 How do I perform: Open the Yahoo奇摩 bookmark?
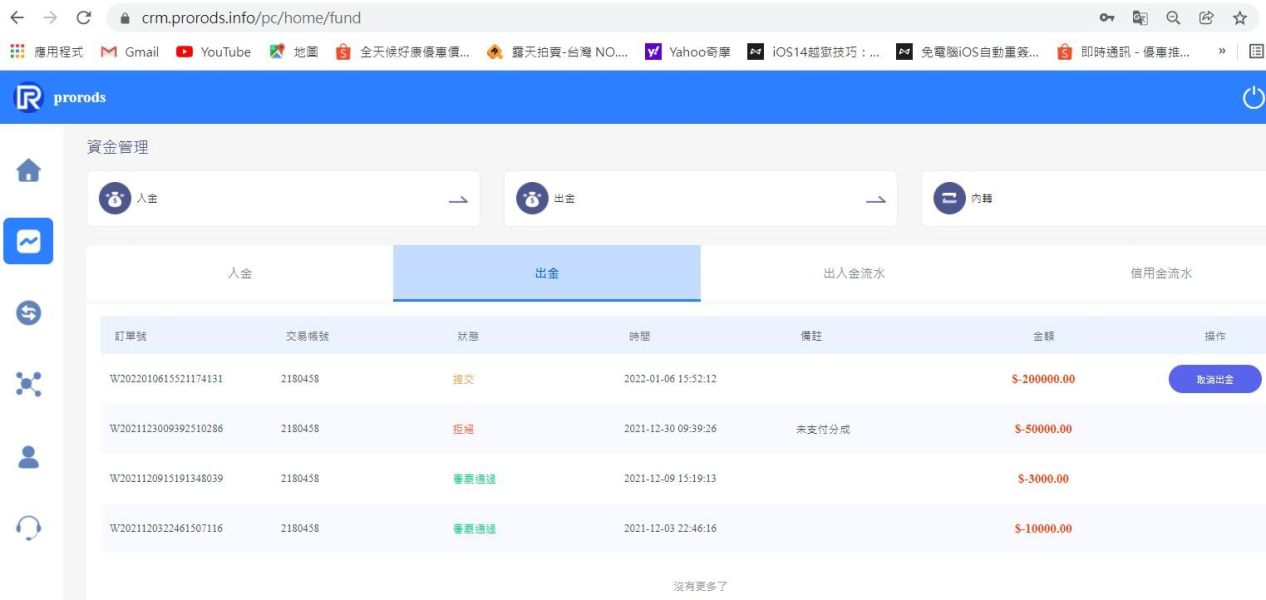click(x=689, y=52)
